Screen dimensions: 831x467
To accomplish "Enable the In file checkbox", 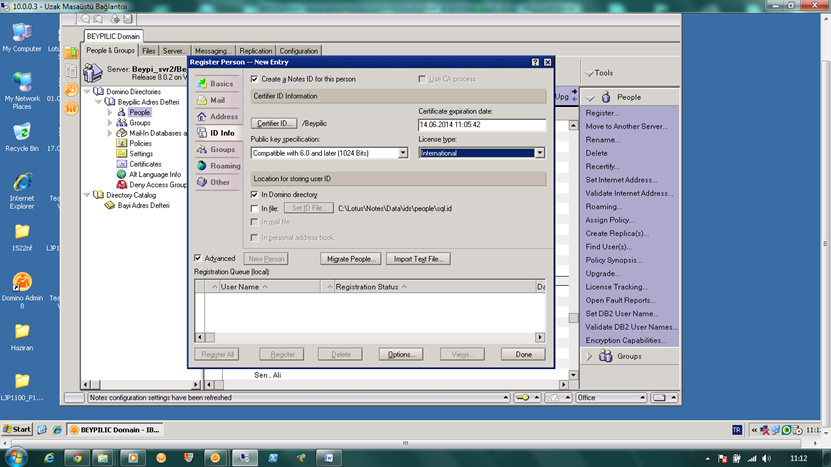I will 254,208.
